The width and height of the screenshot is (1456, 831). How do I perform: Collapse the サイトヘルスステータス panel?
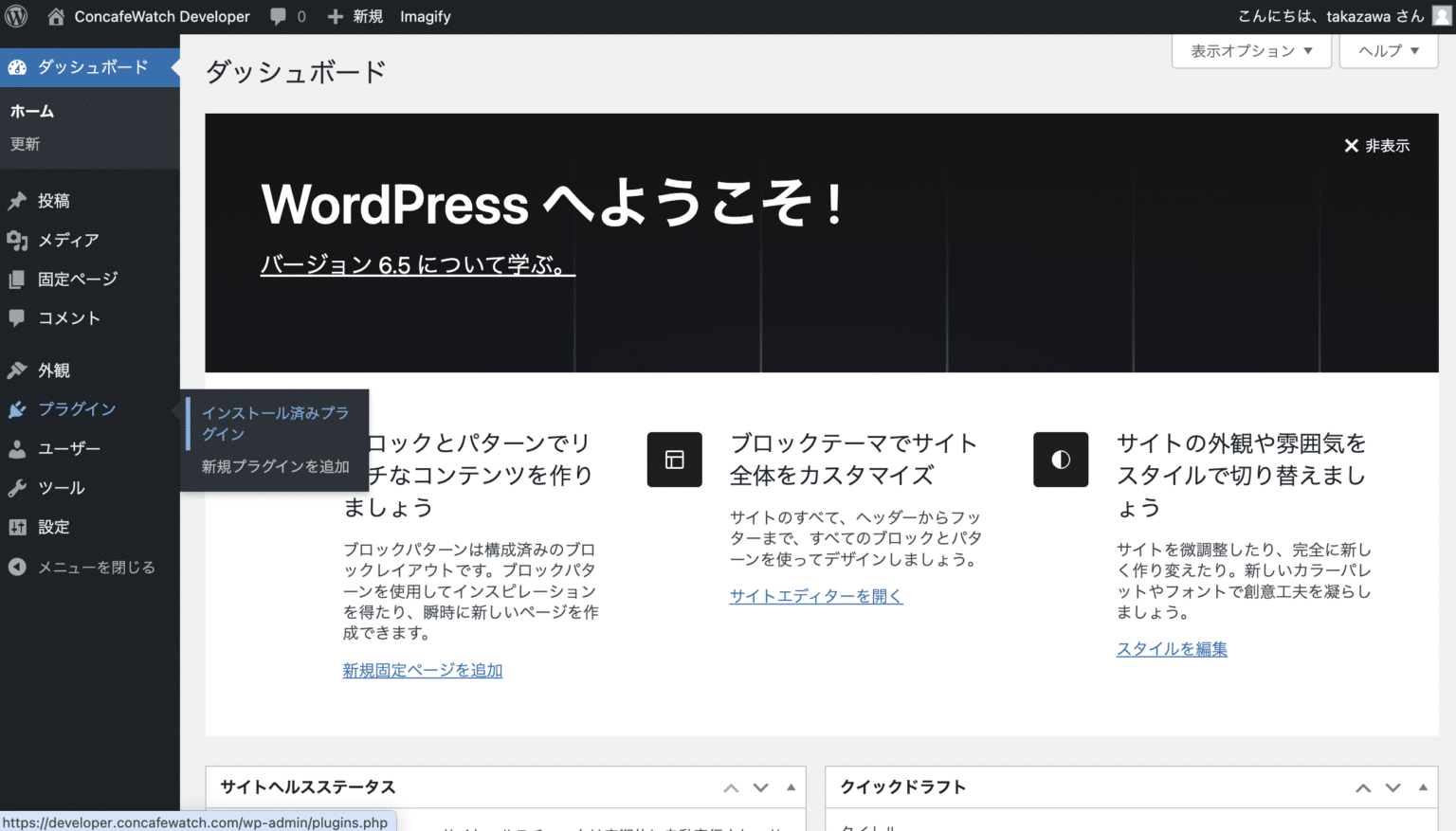coord(792,786)
